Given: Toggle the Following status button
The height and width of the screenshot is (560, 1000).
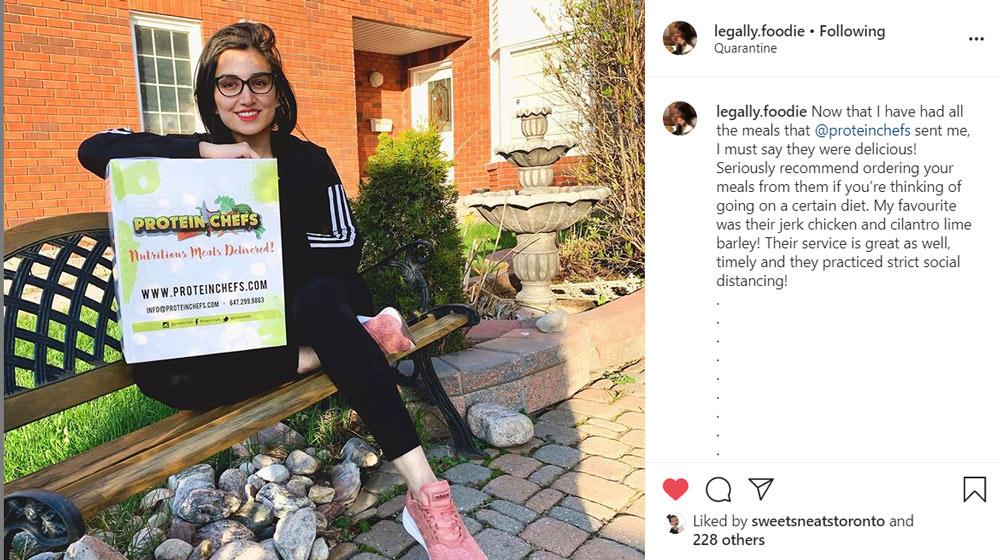Looking at the screenshot, I should [x=852, y=31].
